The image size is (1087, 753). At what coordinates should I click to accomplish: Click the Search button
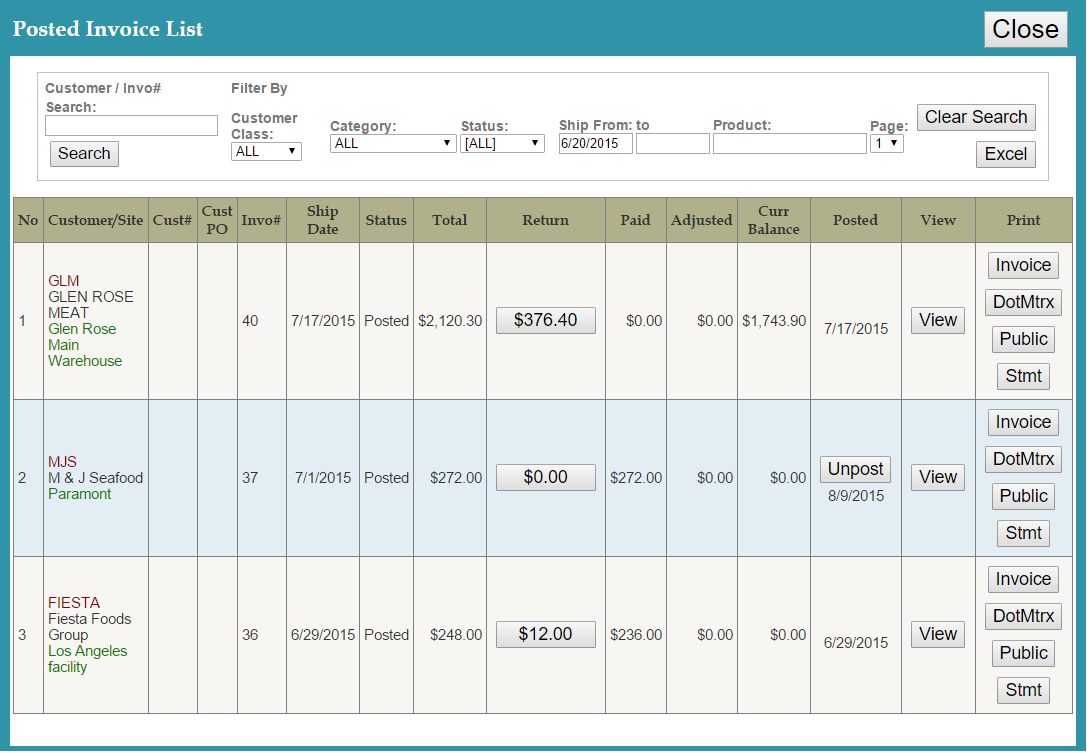coord(83,153)
